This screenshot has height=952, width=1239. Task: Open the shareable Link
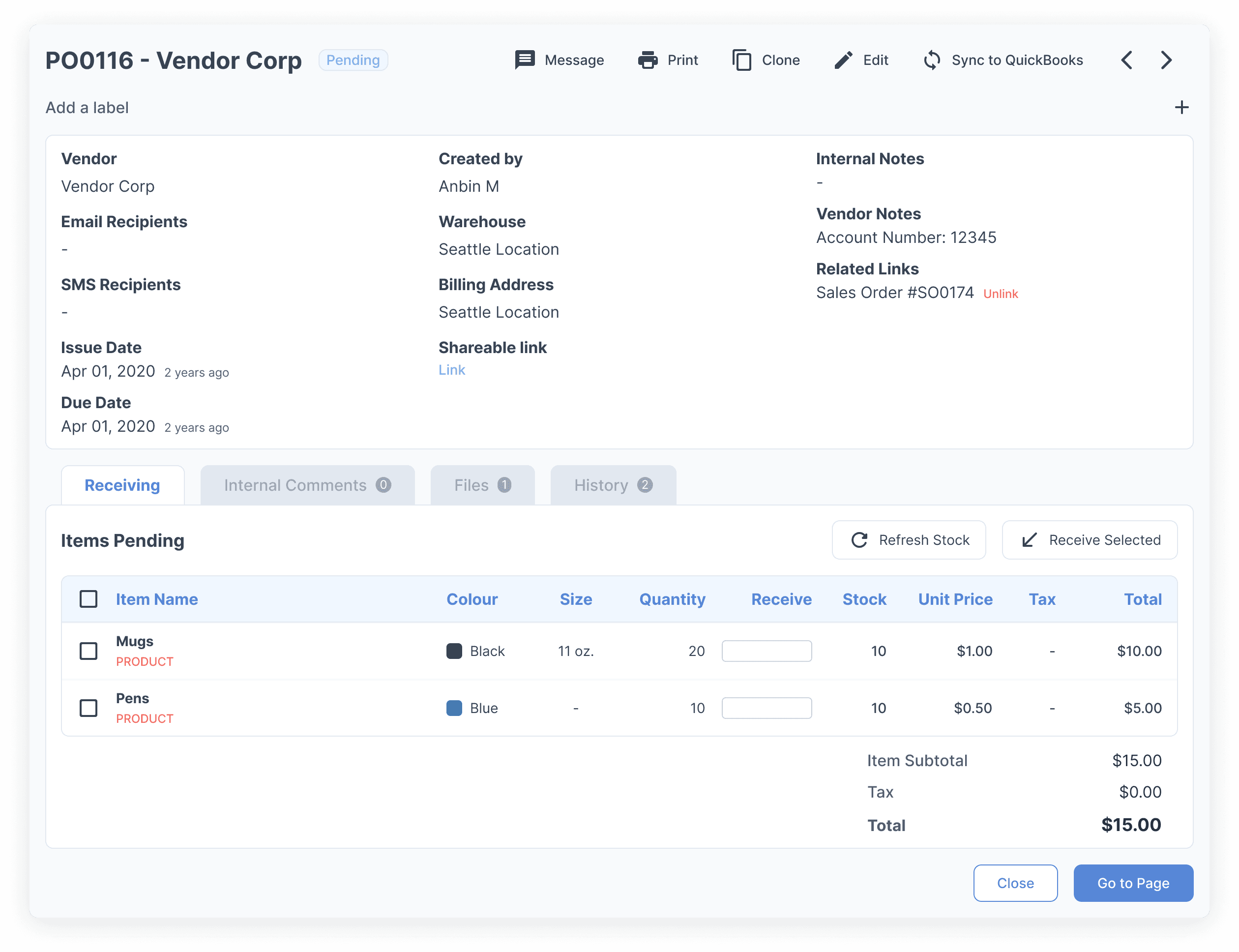(451, 370)
